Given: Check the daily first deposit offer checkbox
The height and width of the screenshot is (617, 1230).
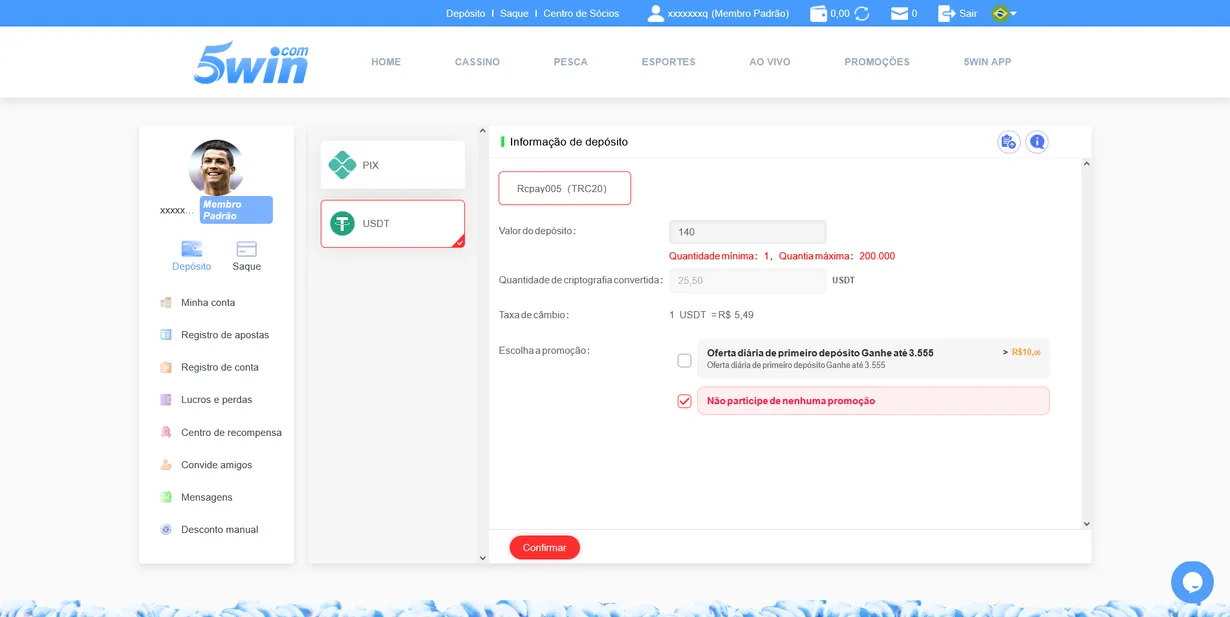Looking at the screenshot, I should point(684,360).
